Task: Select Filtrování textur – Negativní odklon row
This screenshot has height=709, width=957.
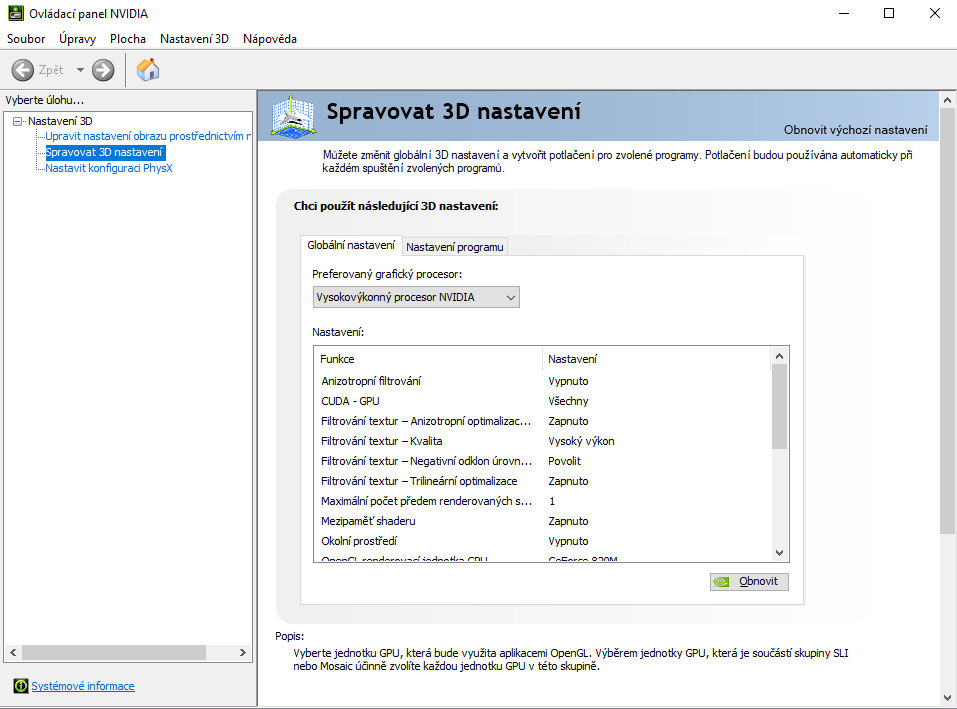Action: pos(543,461)
